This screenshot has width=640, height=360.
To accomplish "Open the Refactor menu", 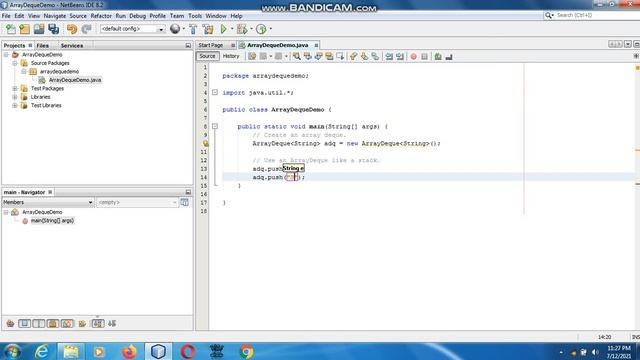I will tap(101, 16).
